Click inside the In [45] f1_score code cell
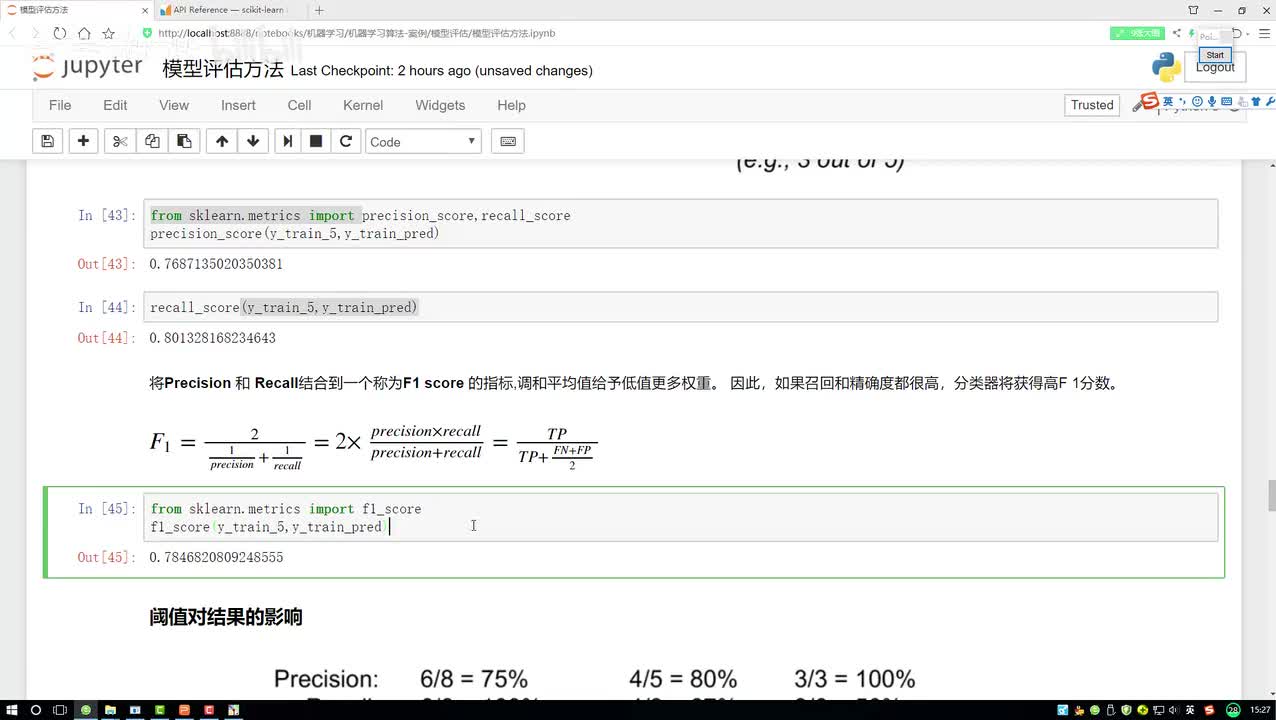The width and height of the screenshot is (1276, 720). (x=681, y=517)
